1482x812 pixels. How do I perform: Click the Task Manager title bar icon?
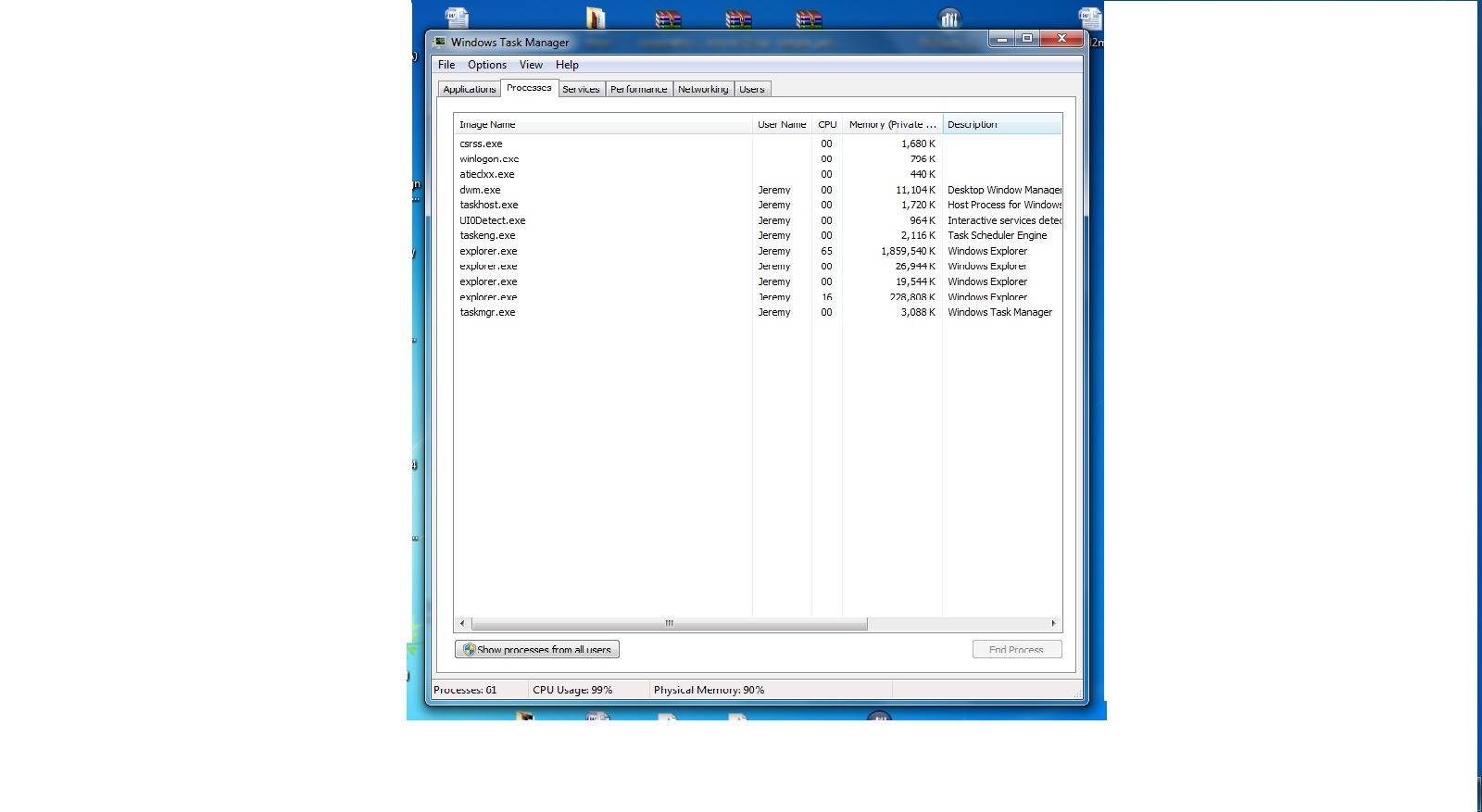pos(439,42)
